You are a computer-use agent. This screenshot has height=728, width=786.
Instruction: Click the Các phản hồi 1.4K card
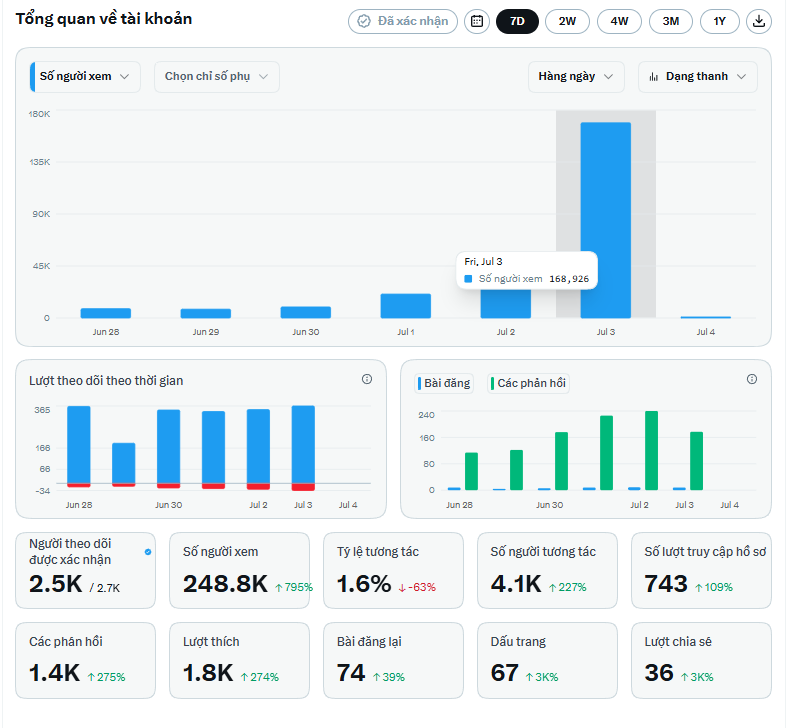click(86, 660)
